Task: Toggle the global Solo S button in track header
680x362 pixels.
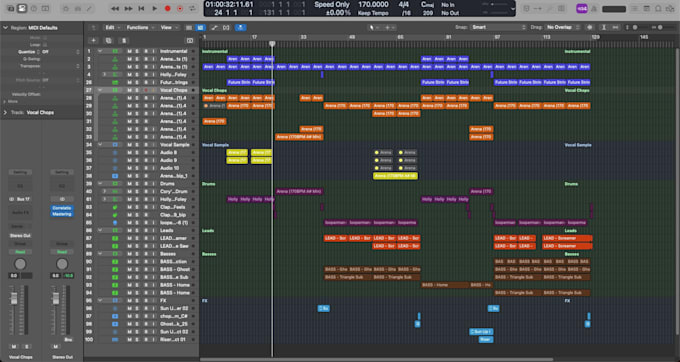Action: click(124, 40)
